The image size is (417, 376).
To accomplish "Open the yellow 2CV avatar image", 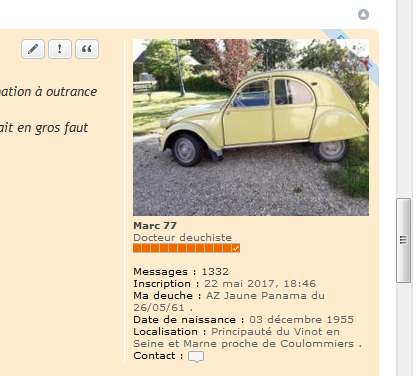I will pos(251,127).
